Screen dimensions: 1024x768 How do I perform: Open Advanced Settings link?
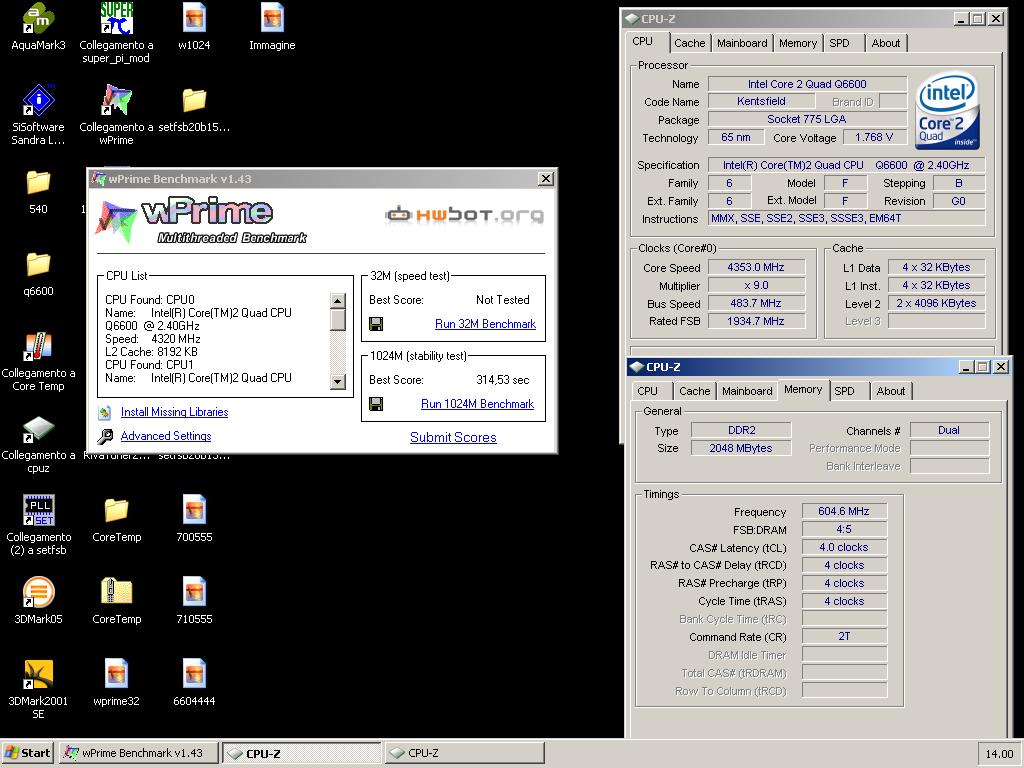tap(166, 436)
